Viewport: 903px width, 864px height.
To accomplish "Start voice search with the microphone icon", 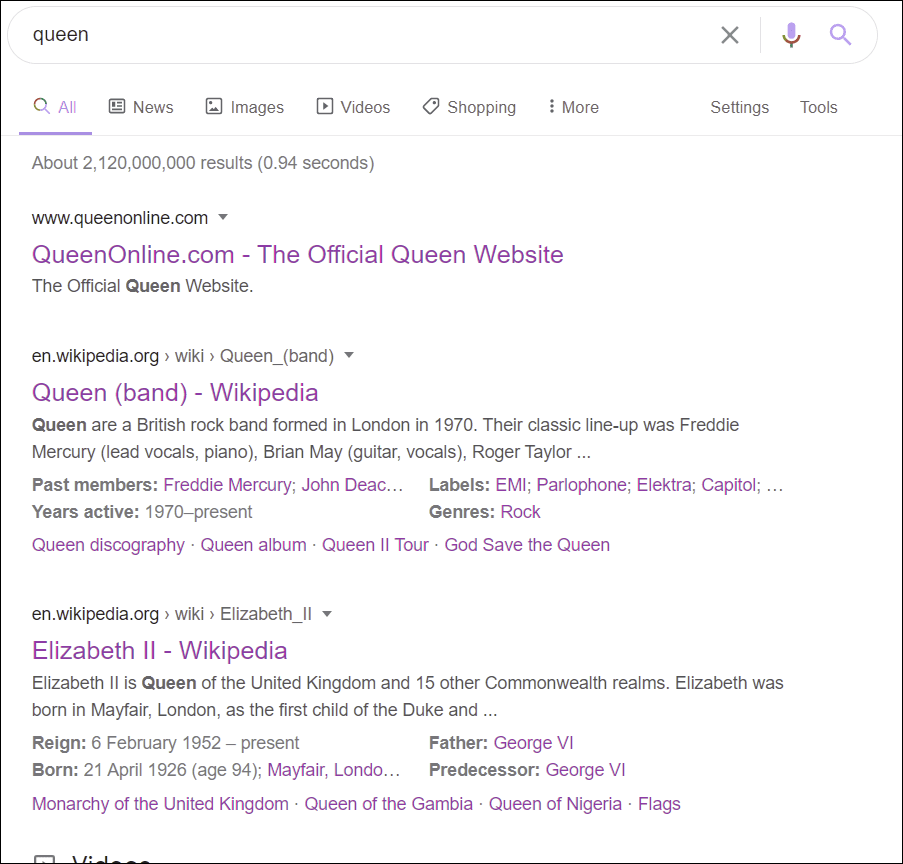I will coord(791,35).
